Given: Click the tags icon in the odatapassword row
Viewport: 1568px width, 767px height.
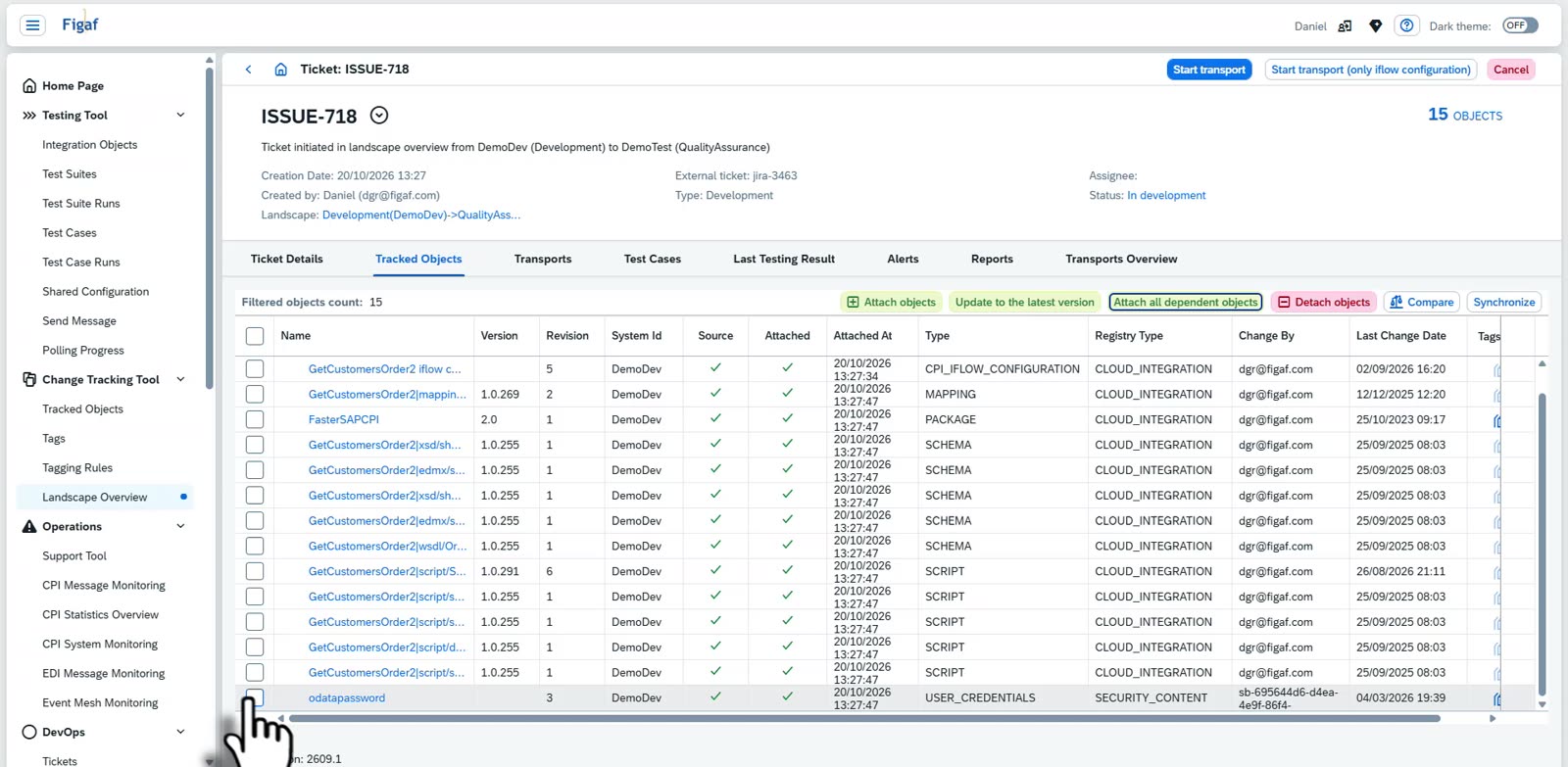Looking at the screenshot, I should pos(1496,698).
